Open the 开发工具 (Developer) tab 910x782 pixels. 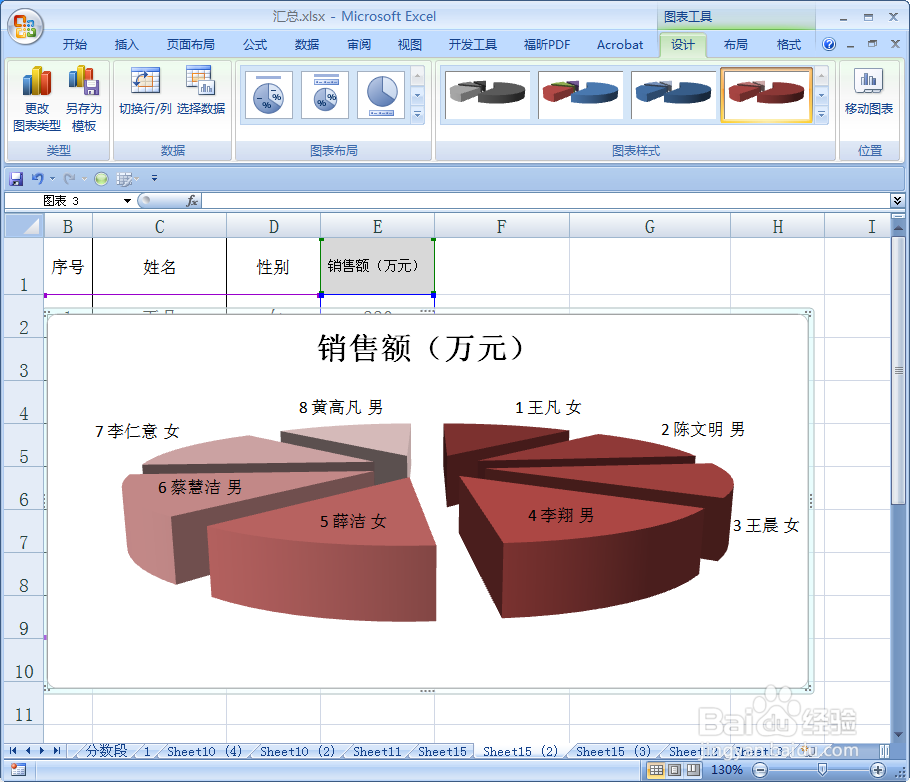click(473, 45)
